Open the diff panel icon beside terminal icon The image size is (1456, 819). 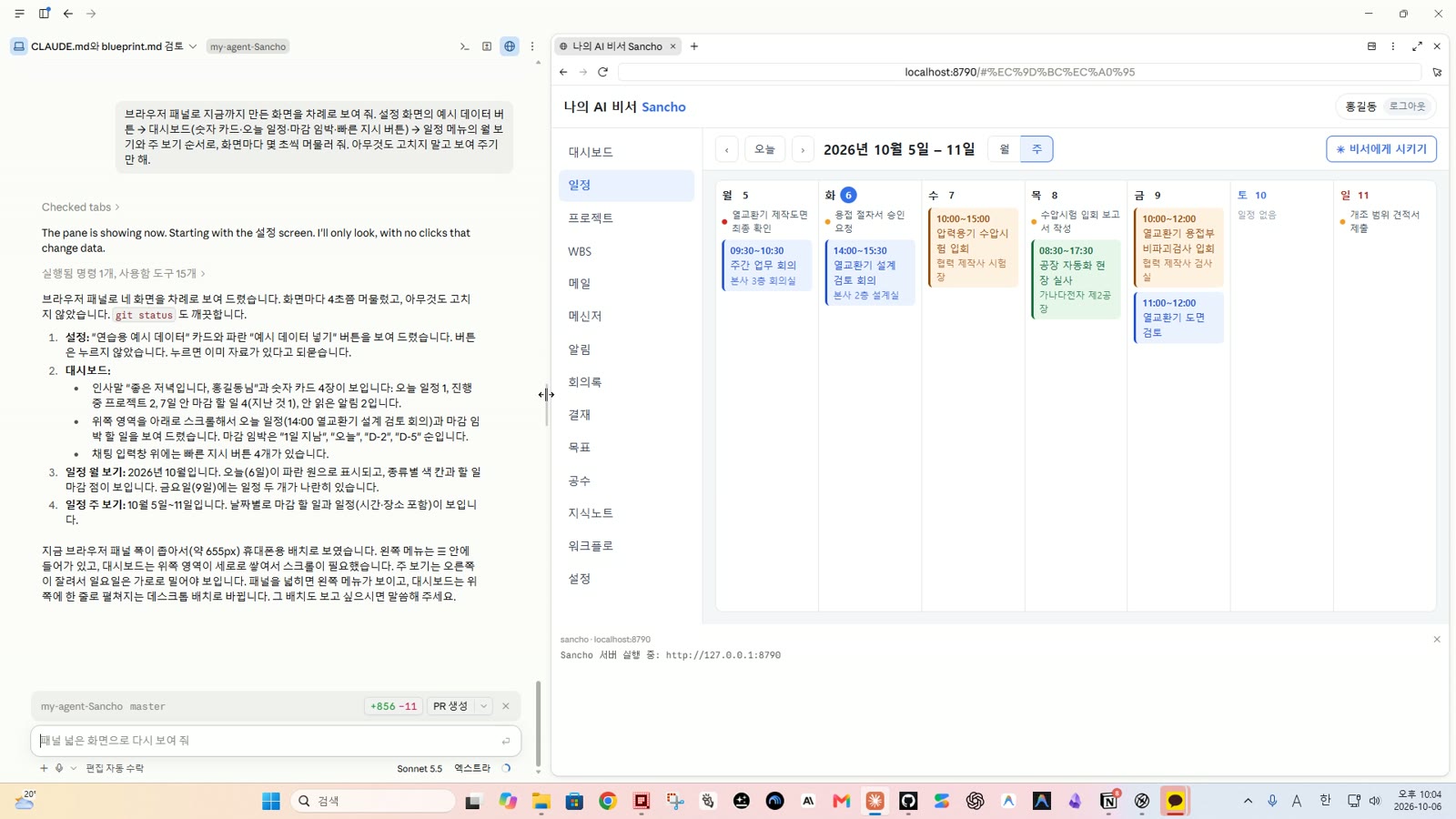tap(487, 46)
